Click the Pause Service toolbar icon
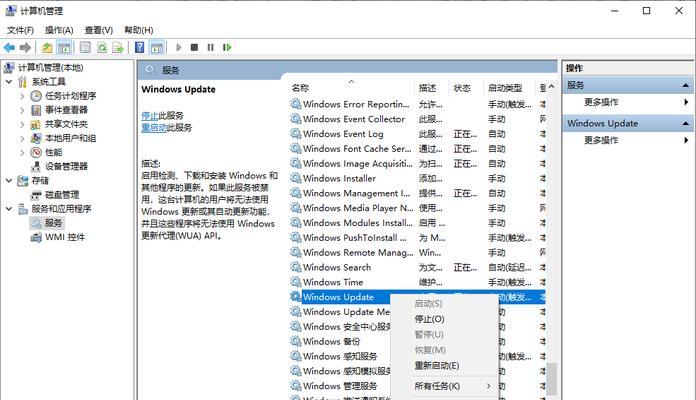 click(x=210, y=47)
